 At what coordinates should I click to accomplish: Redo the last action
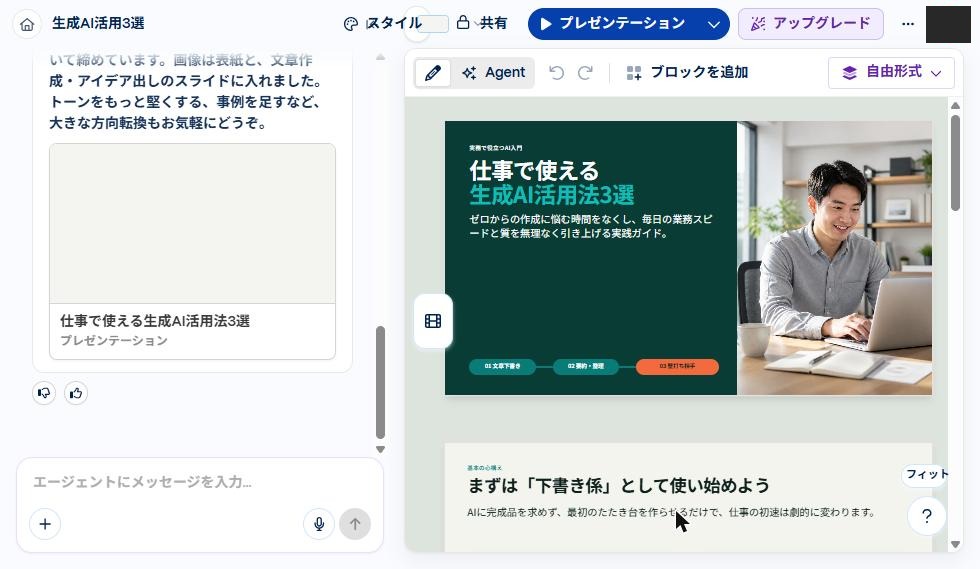point(585,73)
